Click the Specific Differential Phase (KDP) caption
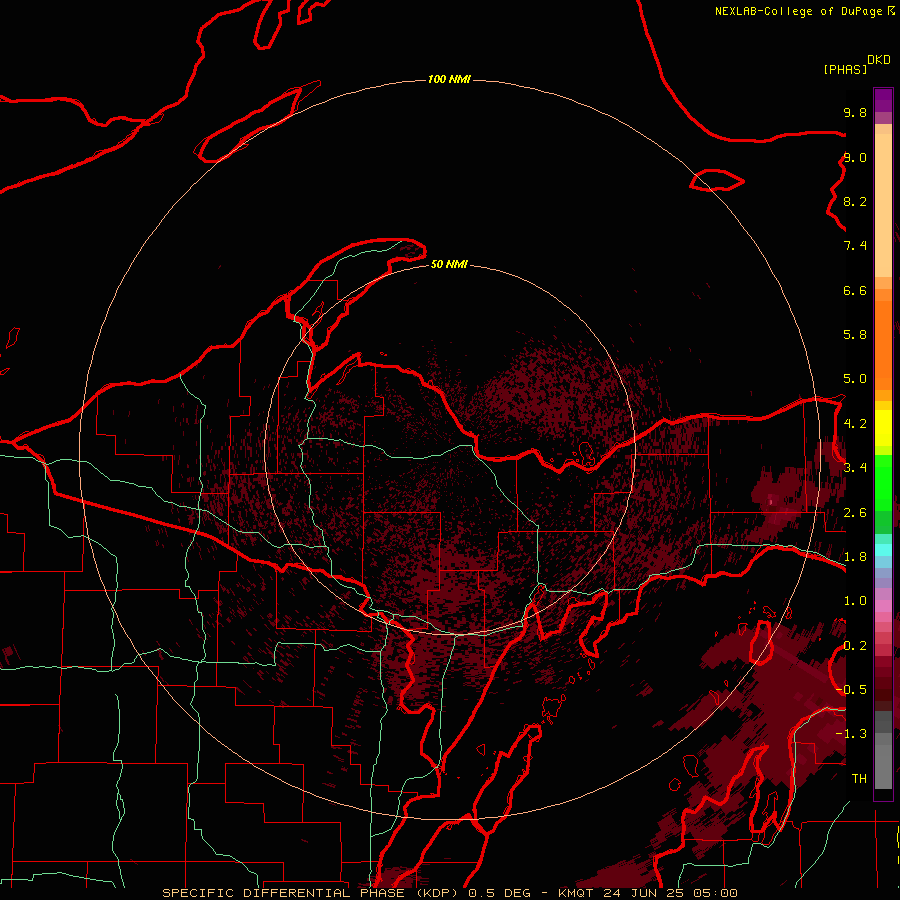 [x=312, y=893]
